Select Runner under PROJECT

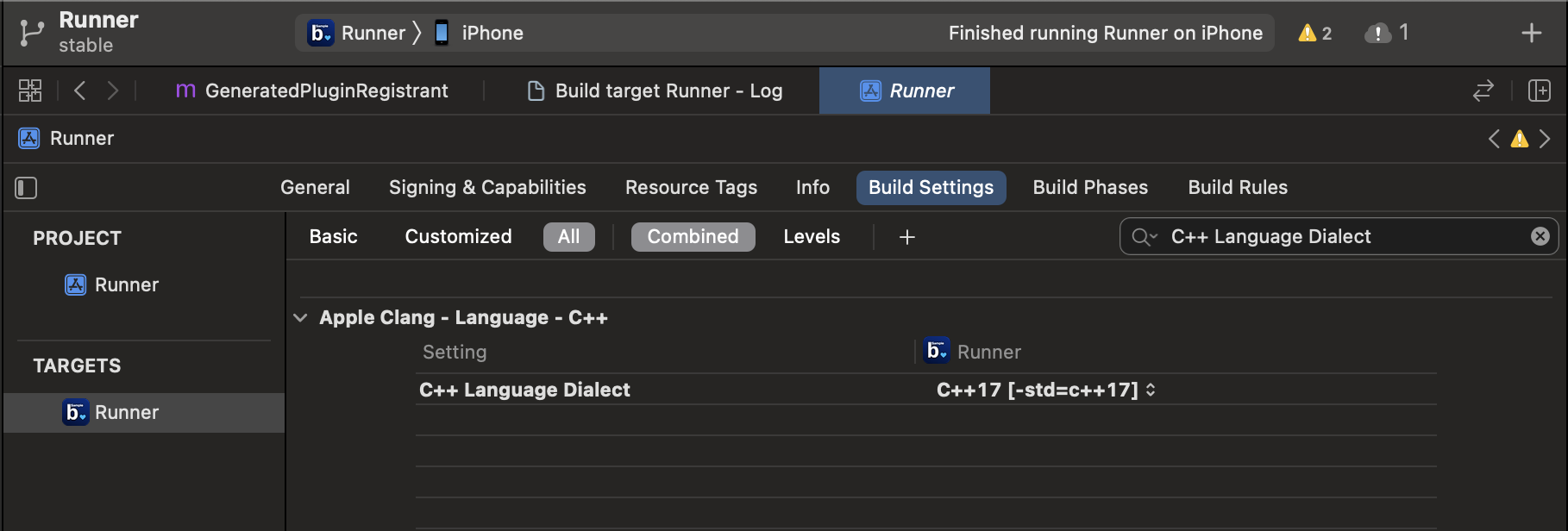112,284
